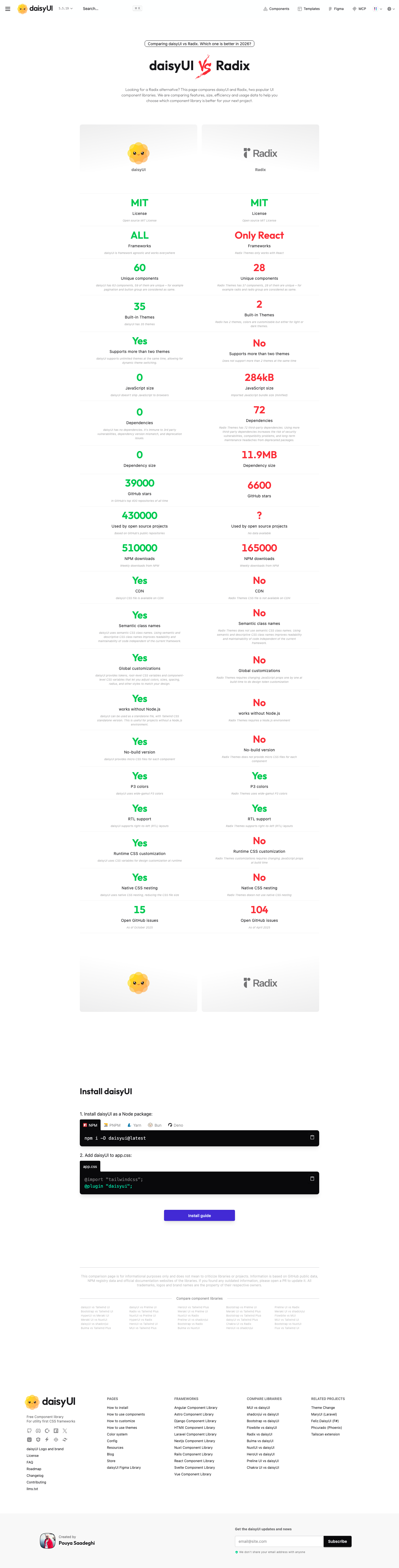Open the hamburger sidebar menu

[7, 9]
